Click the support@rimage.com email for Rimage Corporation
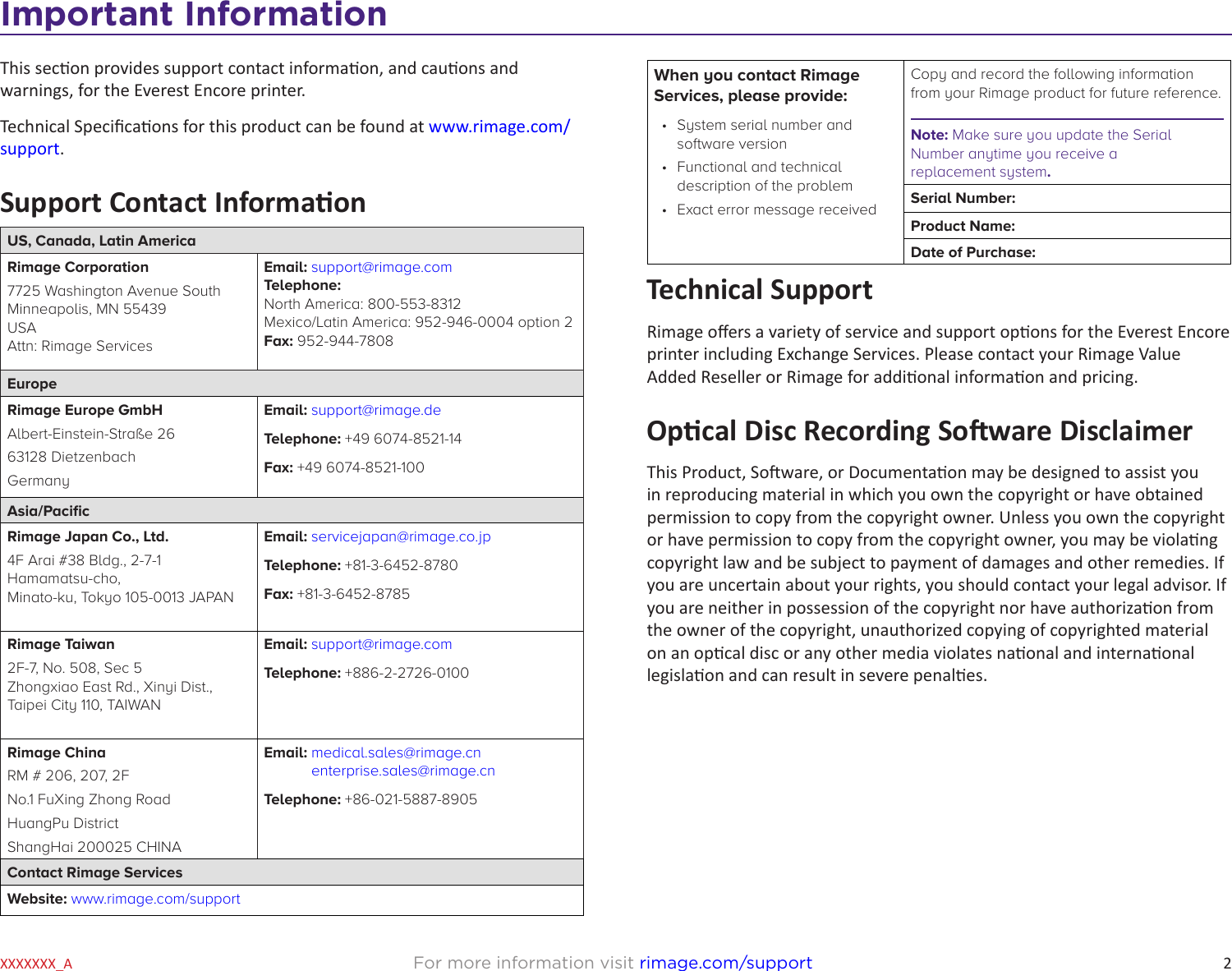This screenshot has height=971, width=1232. [381, 267]
